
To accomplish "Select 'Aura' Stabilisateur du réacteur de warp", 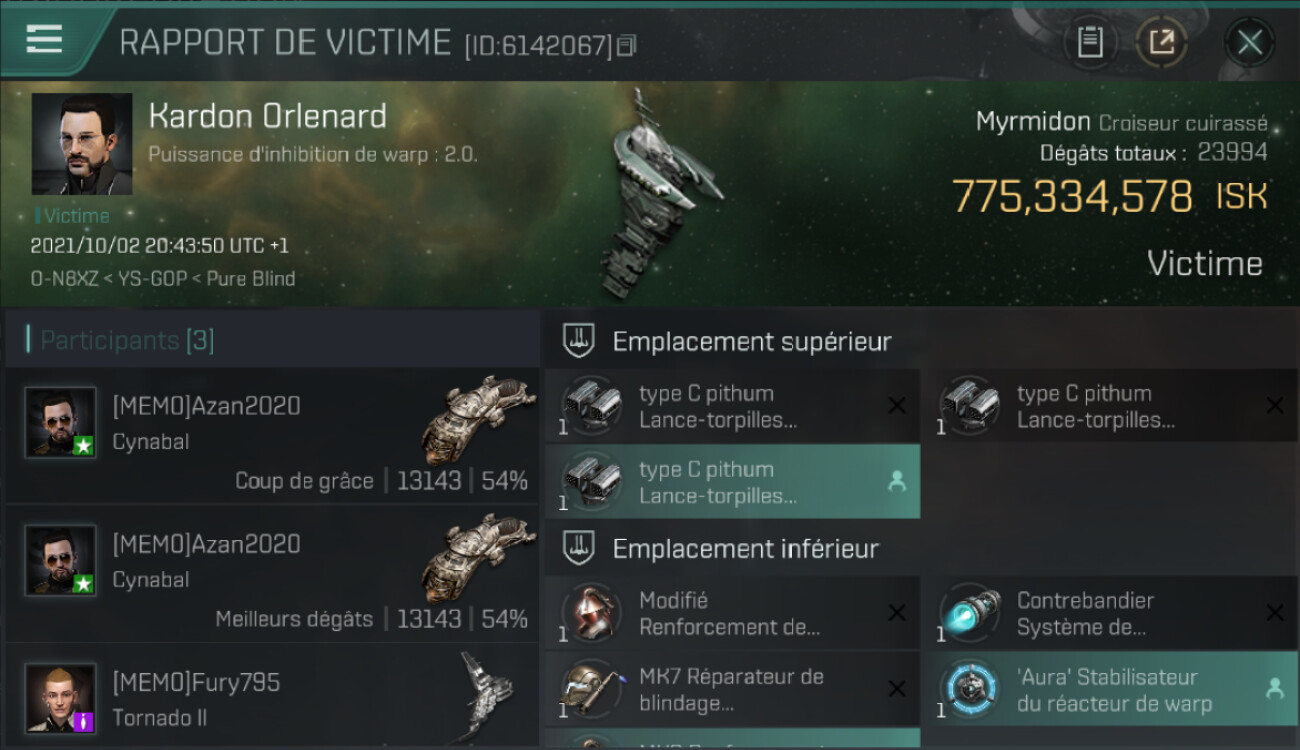I will click(x=1110, y=689).
